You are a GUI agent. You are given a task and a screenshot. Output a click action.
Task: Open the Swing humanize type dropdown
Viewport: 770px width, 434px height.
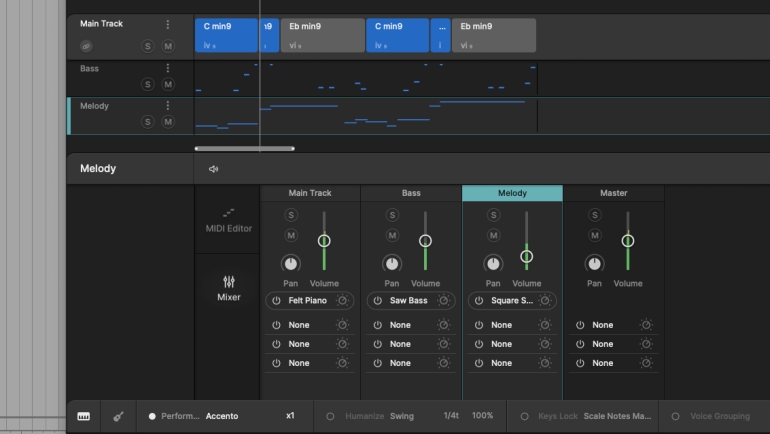point(402,416)
